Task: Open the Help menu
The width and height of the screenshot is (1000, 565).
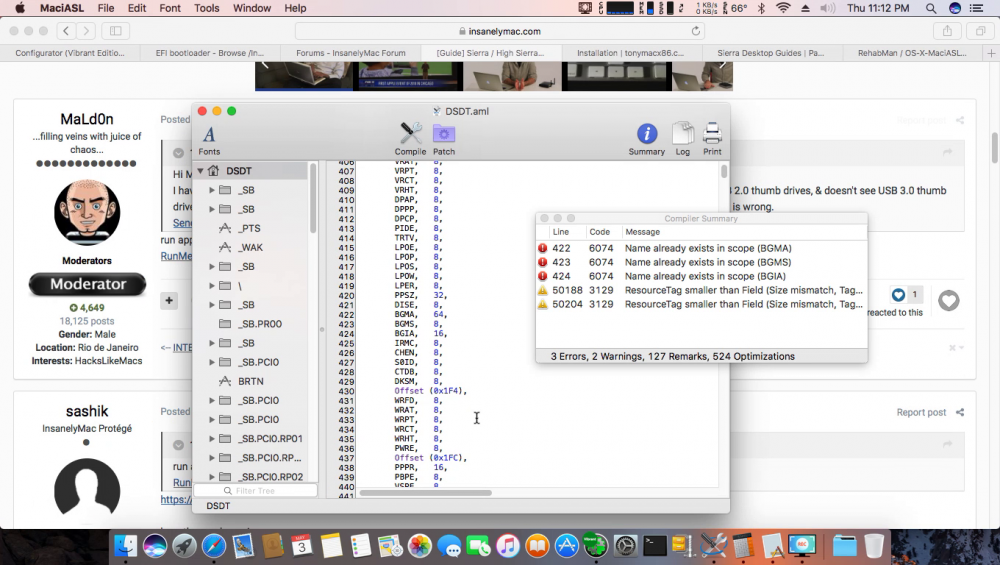Action: (295, 8)
